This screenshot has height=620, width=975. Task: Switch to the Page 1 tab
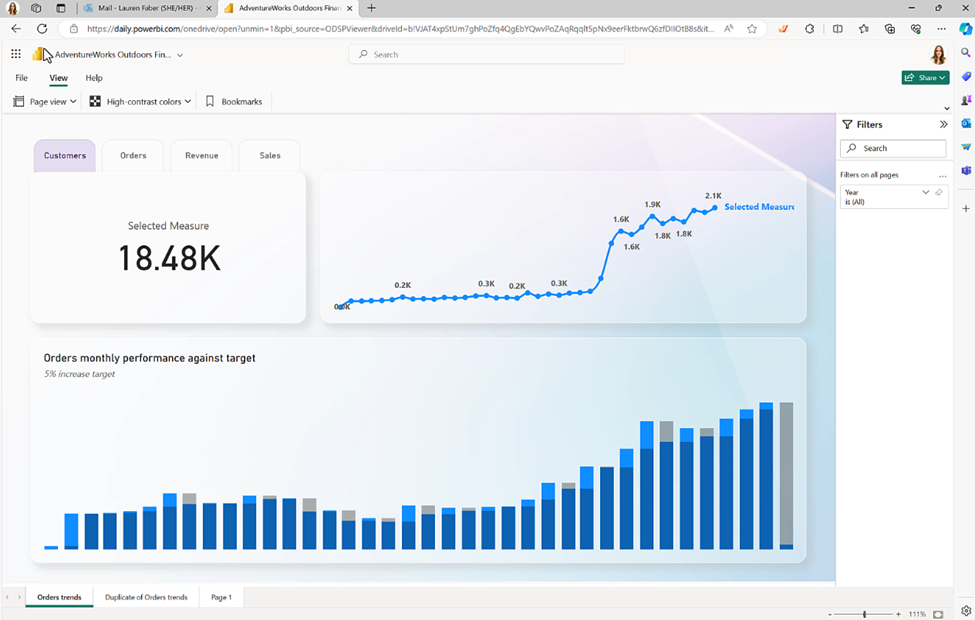221,597
